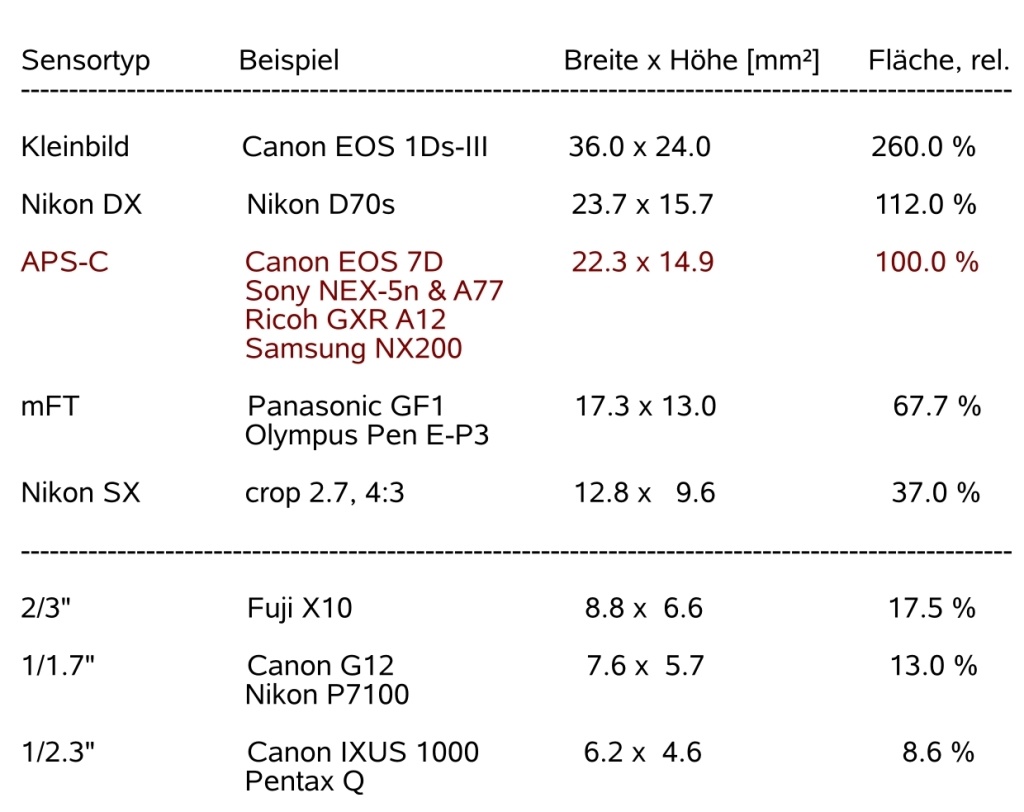Click the Breite x Höhe column header
The width and height of the screenshot is (1024, 812).
pos(691,60)
